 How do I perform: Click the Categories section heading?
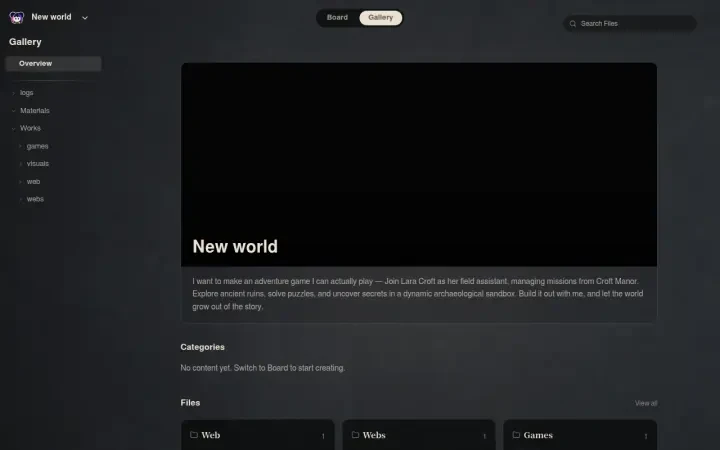202,347
